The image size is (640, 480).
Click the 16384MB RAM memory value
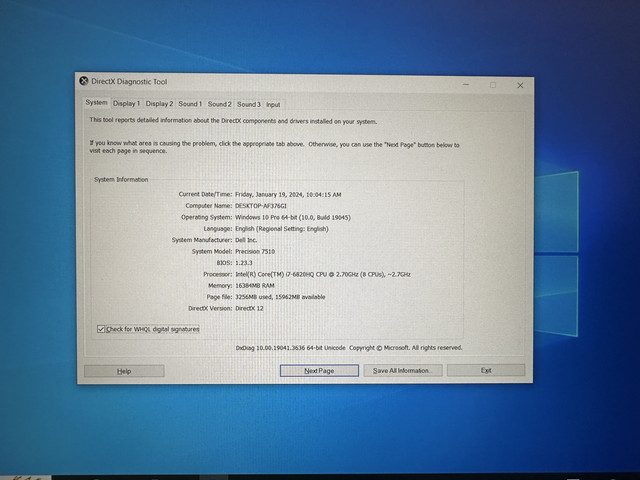(255, 286)
